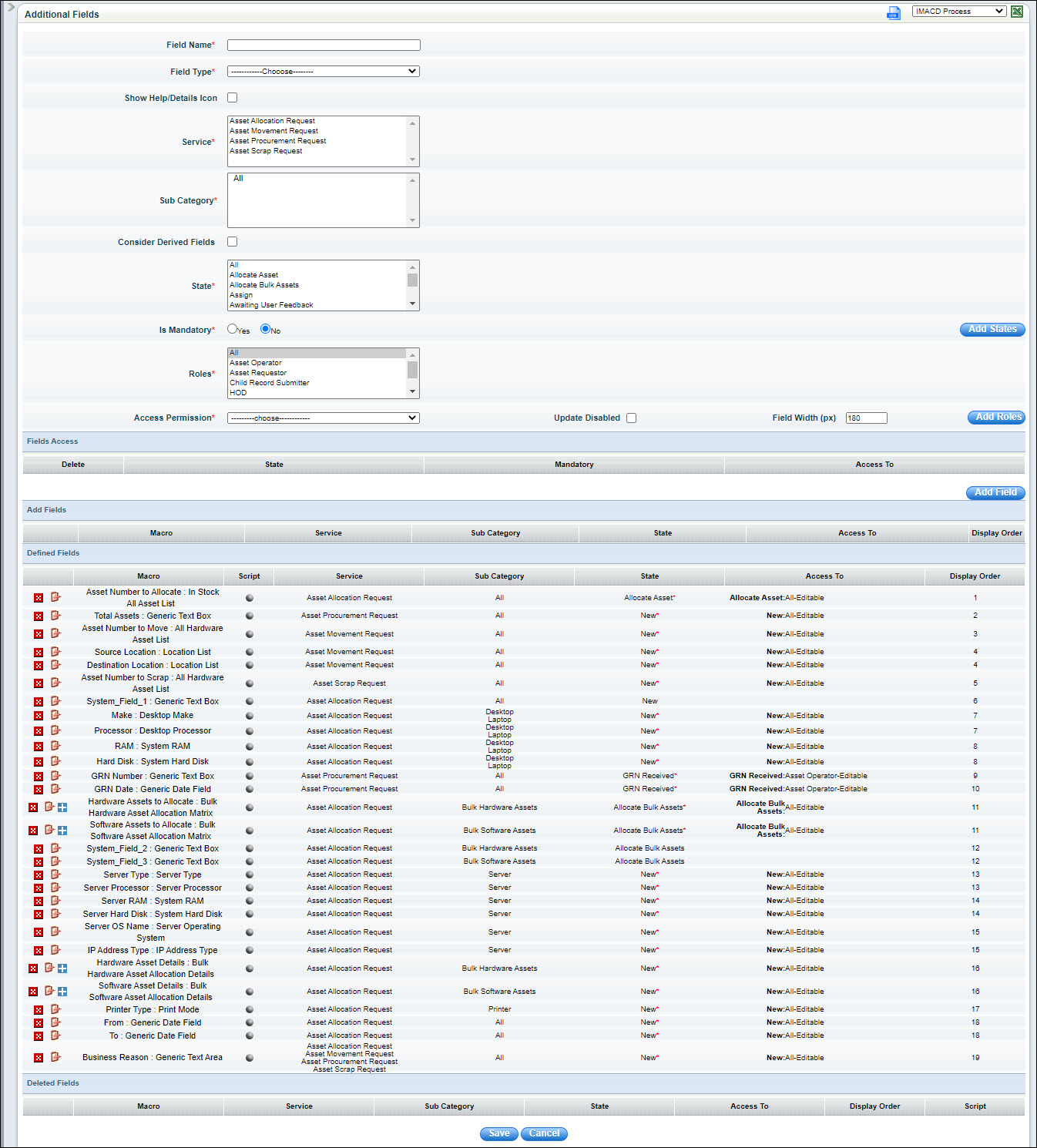Delete the Printer Type field row
The image size is (1037, 1148).
pos(39,1010)
